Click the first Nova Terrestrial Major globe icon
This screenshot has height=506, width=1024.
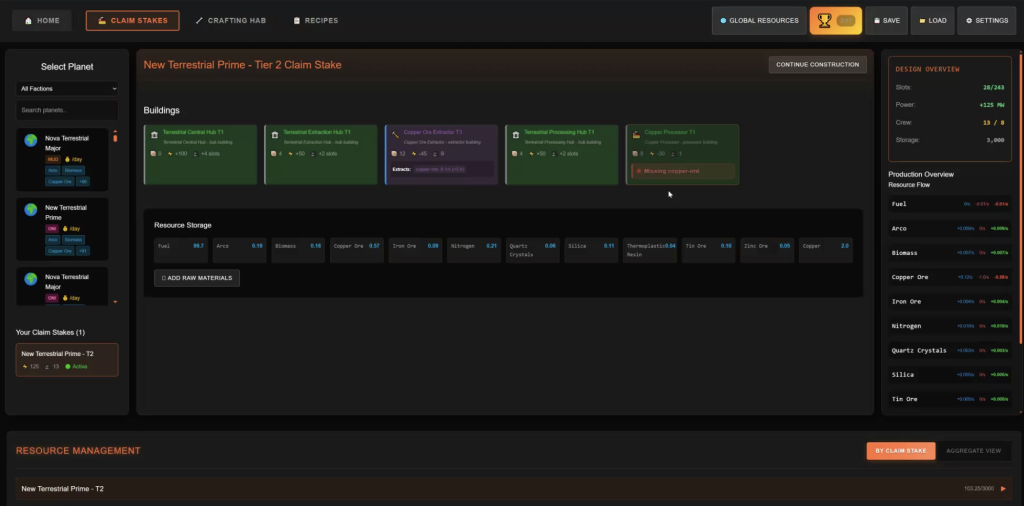point(31,141)
